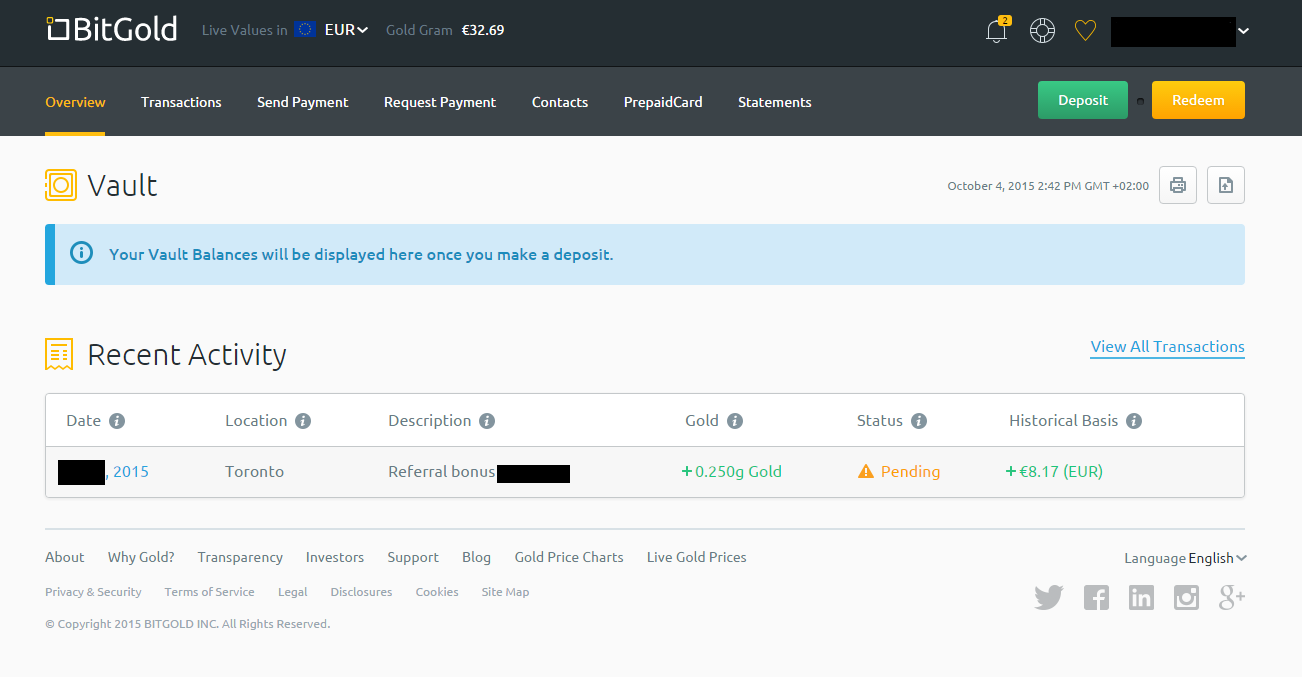Click the Toronto location cell

coord(254,471)
